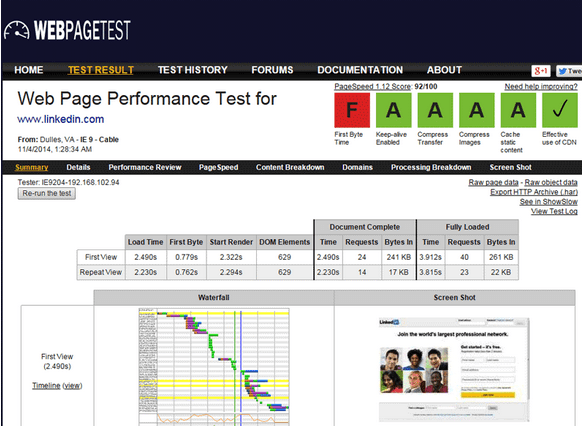This screenshot has width=582, height=426.
Task: Open the Effective use of CDN checkmark
Action: tap(560, 110)
